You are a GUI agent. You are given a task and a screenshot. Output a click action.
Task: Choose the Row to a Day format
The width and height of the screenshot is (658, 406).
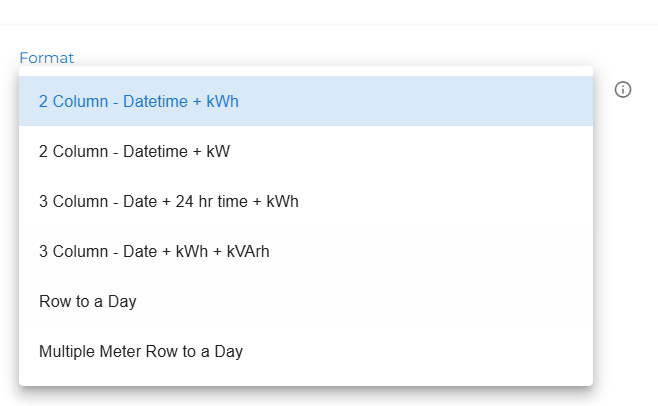306,301
